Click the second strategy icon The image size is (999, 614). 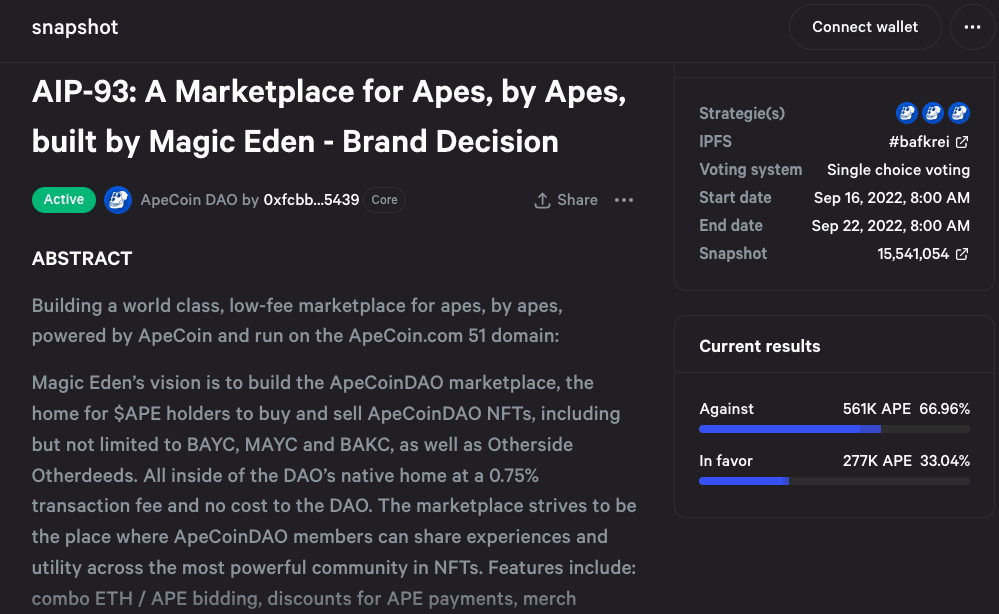[933, 113]
